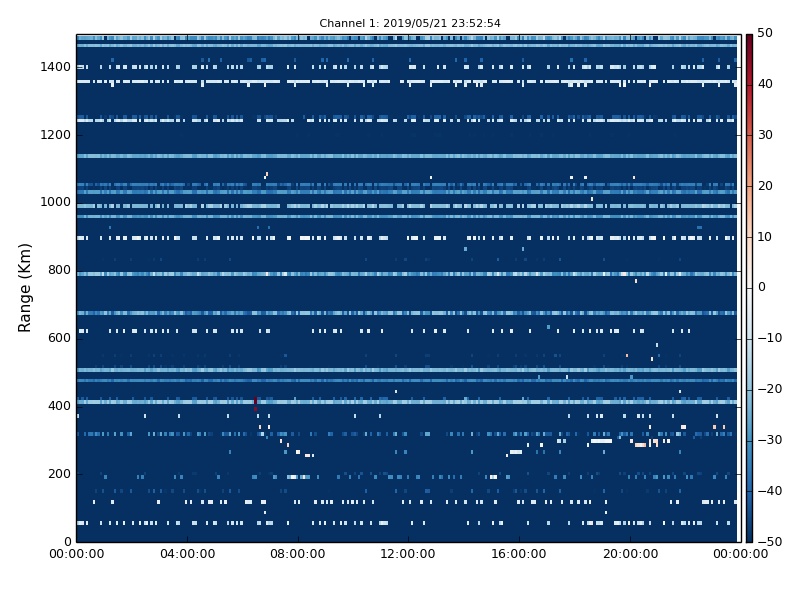The image size is (800, 600).
Task: Click the plot title 'Channel 1: 2019/05/21 23:52:54'
Action: click(410, 23)
